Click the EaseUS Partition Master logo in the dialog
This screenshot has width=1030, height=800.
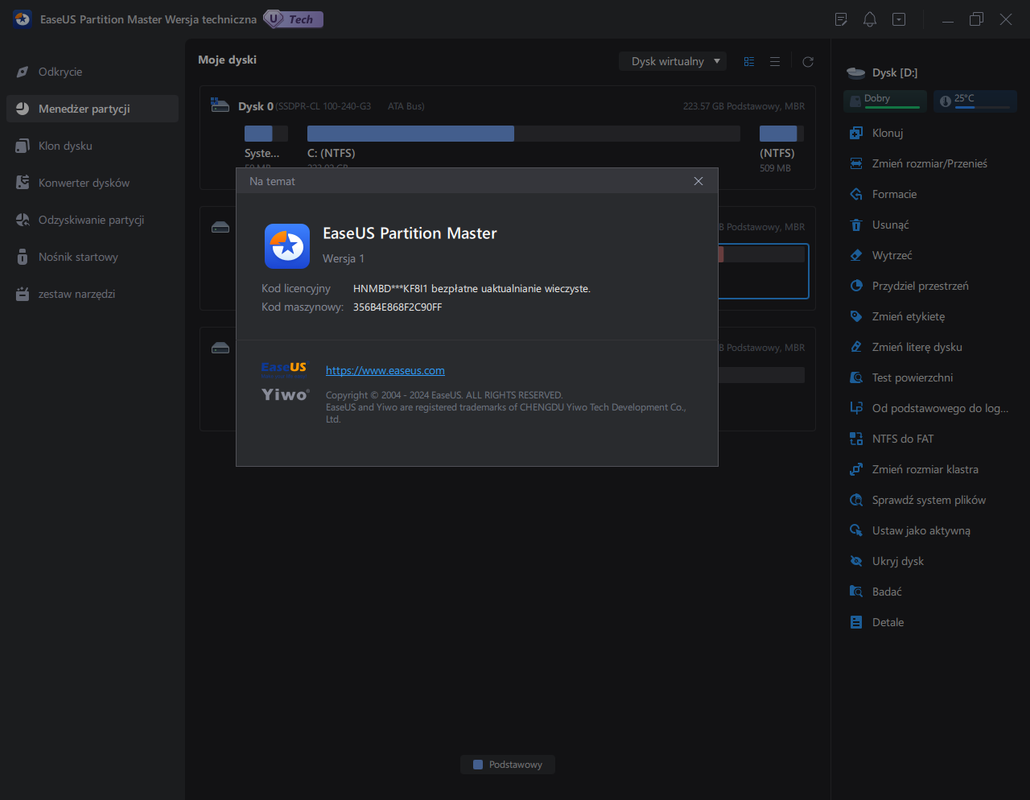coord(287,246)
